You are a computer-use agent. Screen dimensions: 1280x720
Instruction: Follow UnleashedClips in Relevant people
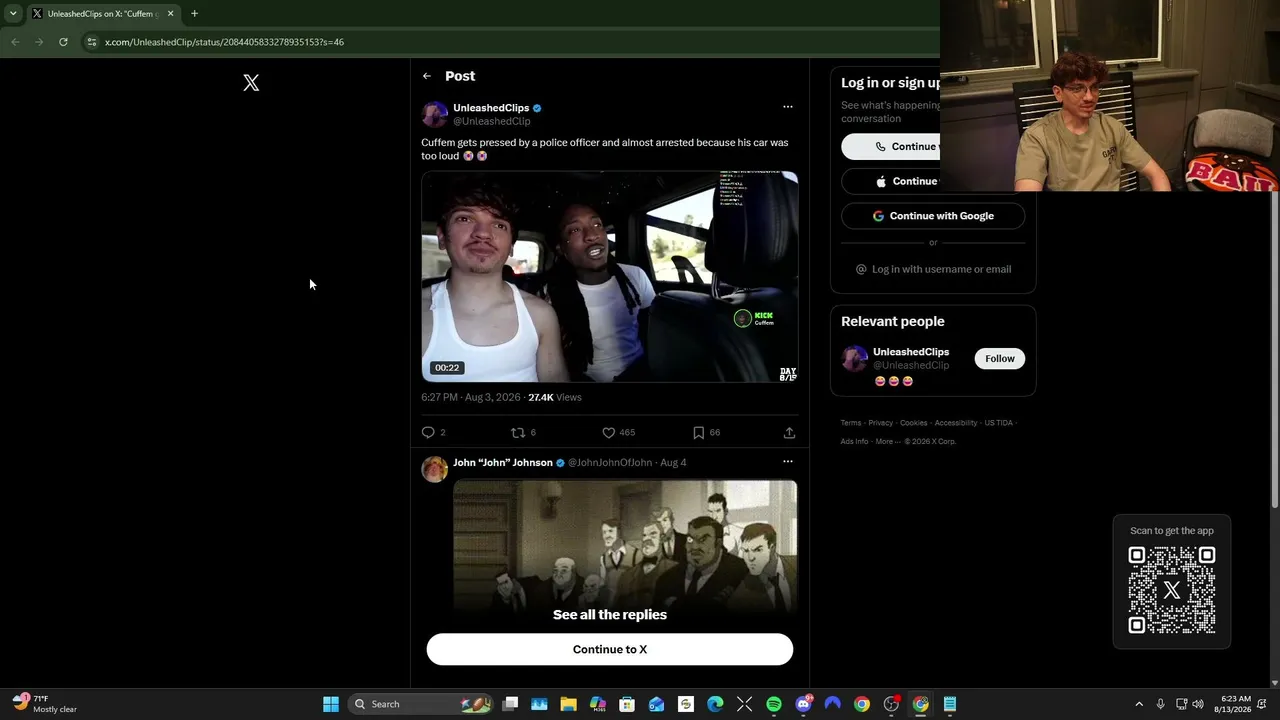click(x=999, y=359)
